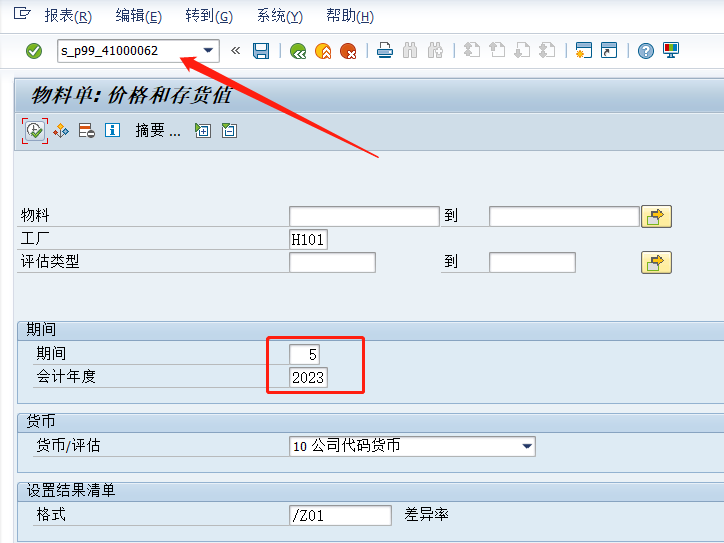Click the 评估类型 from-value input field
Screen dimensions: 724x543
click(x=332, y=262)
